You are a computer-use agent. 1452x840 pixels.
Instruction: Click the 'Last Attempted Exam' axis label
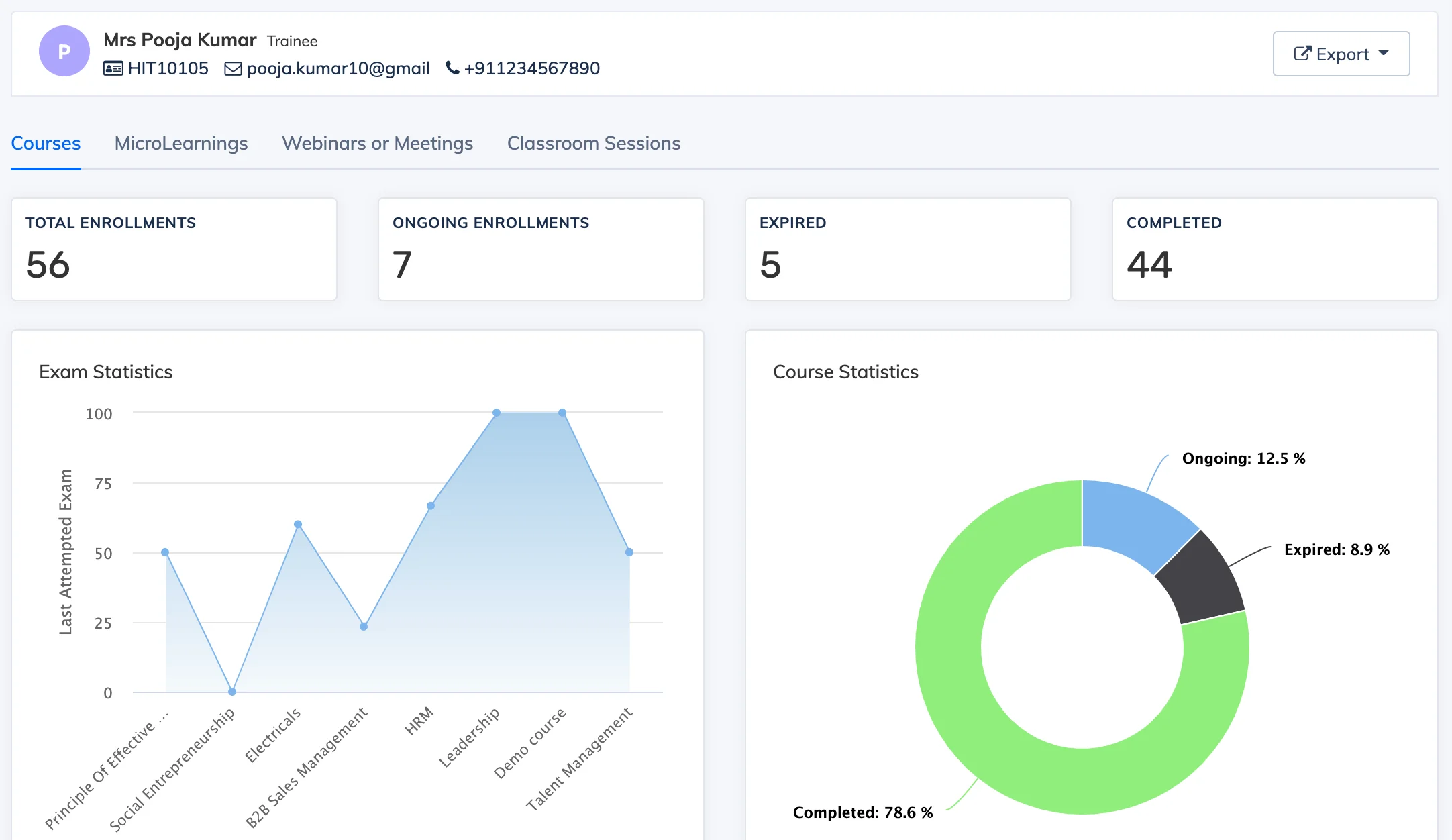click(x=65, y=552)
